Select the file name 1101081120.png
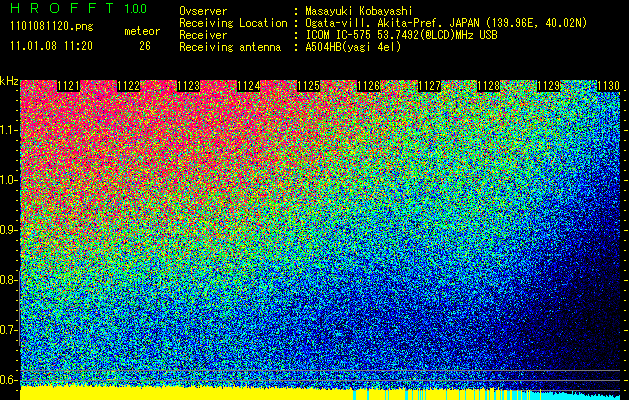This screenshot has height=400, width=629. [52, 27]
